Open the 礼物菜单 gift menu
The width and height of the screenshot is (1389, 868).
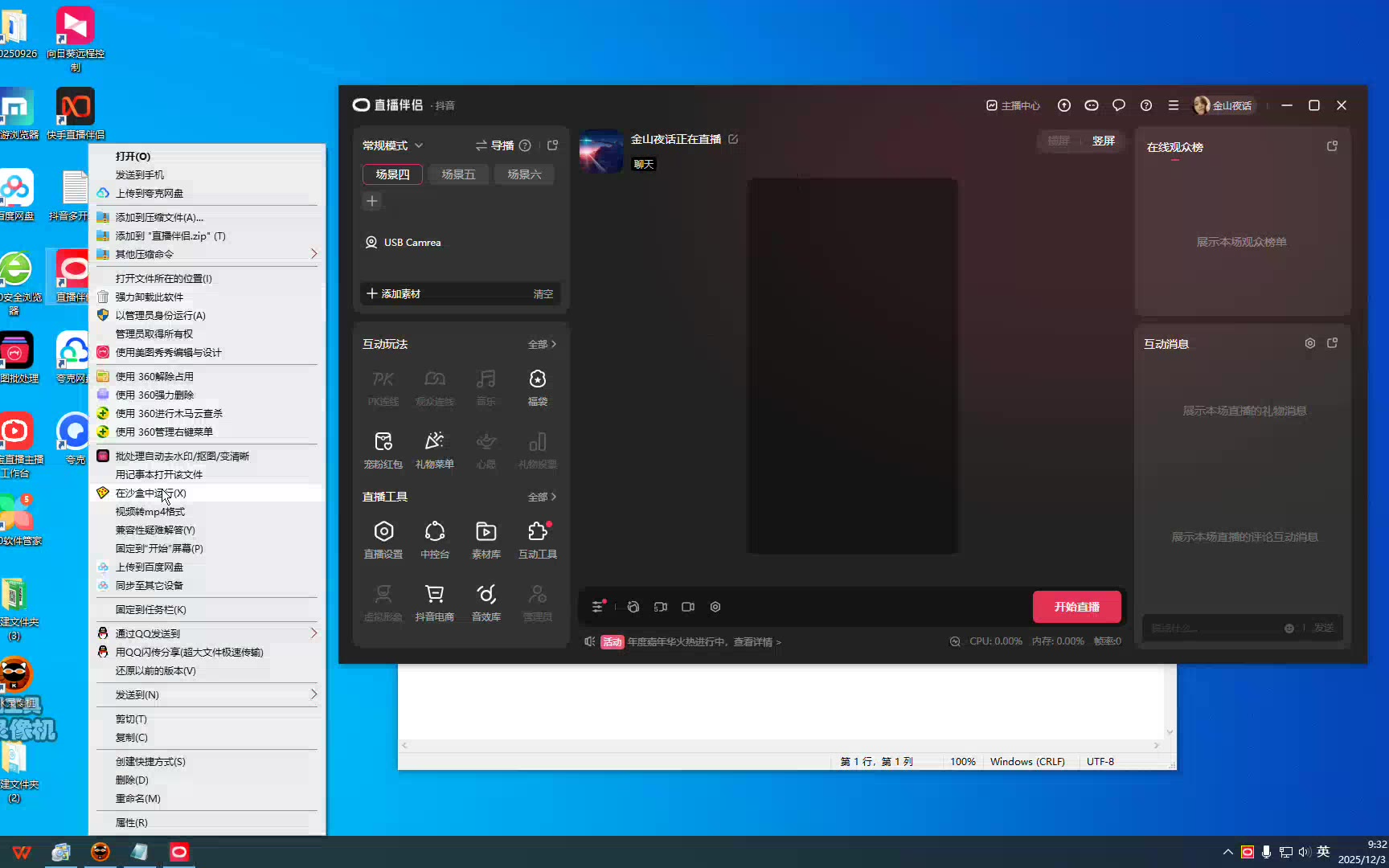434,449
